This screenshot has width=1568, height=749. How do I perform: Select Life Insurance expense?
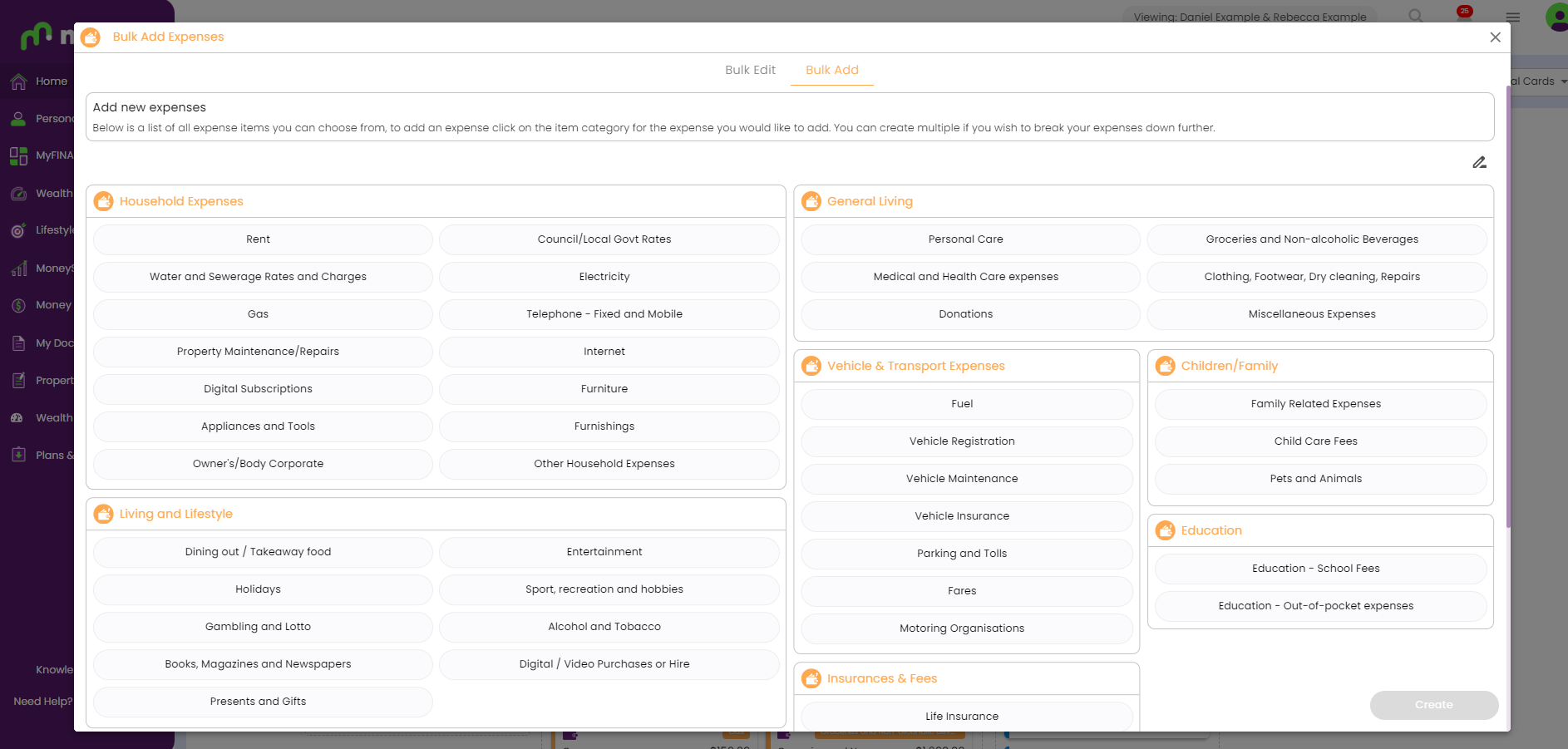coord(967,717)
